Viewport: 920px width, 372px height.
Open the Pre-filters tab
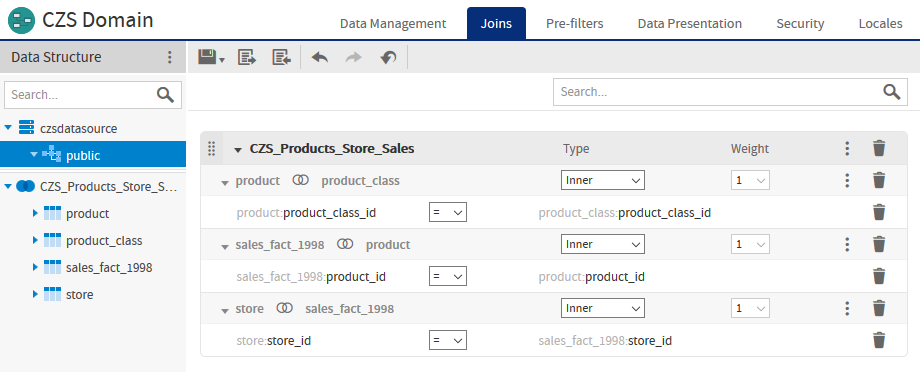coord(574,23)
